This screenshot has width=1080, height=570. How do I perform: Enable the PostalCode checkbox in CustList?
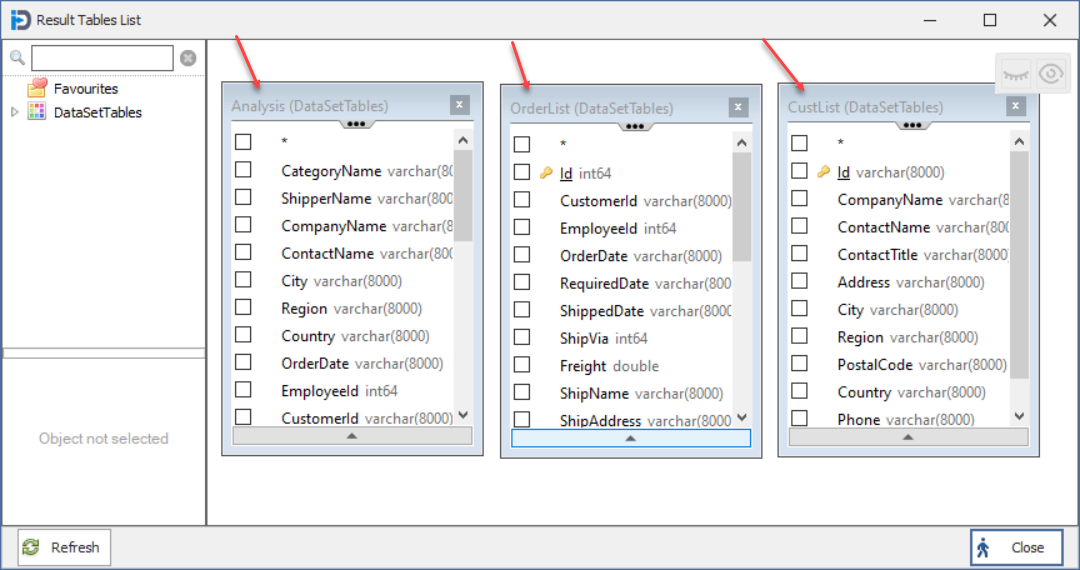pos(799,364)
